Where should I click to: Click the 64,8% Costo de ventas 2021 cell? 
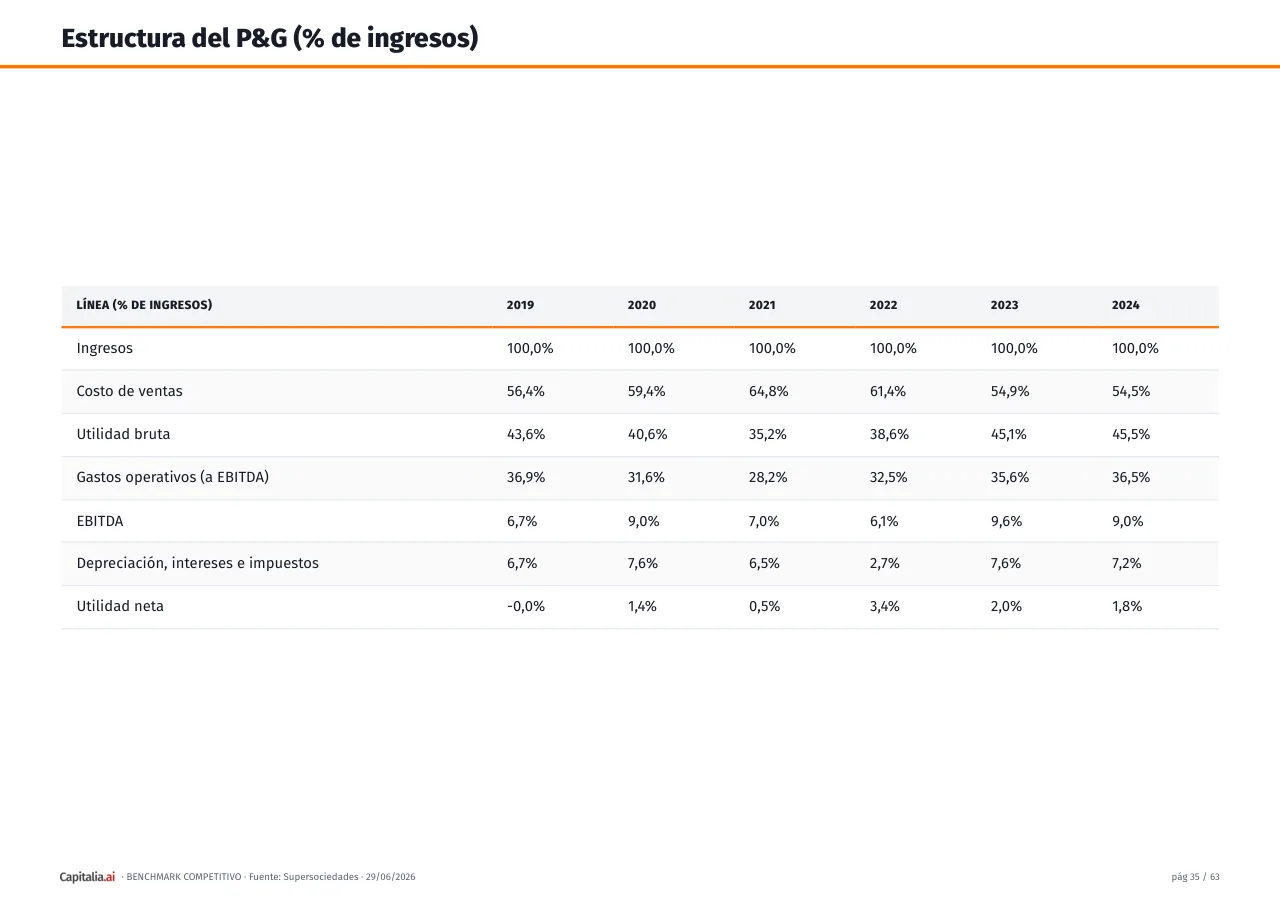click(x=768, y=391)
